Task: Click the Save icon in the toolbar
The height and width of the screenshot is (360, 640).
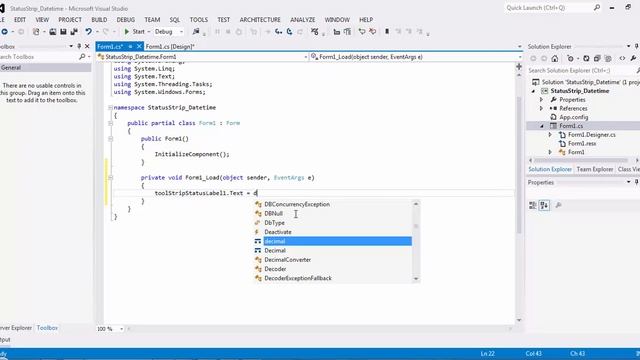Action: click(x=63, y=31)
